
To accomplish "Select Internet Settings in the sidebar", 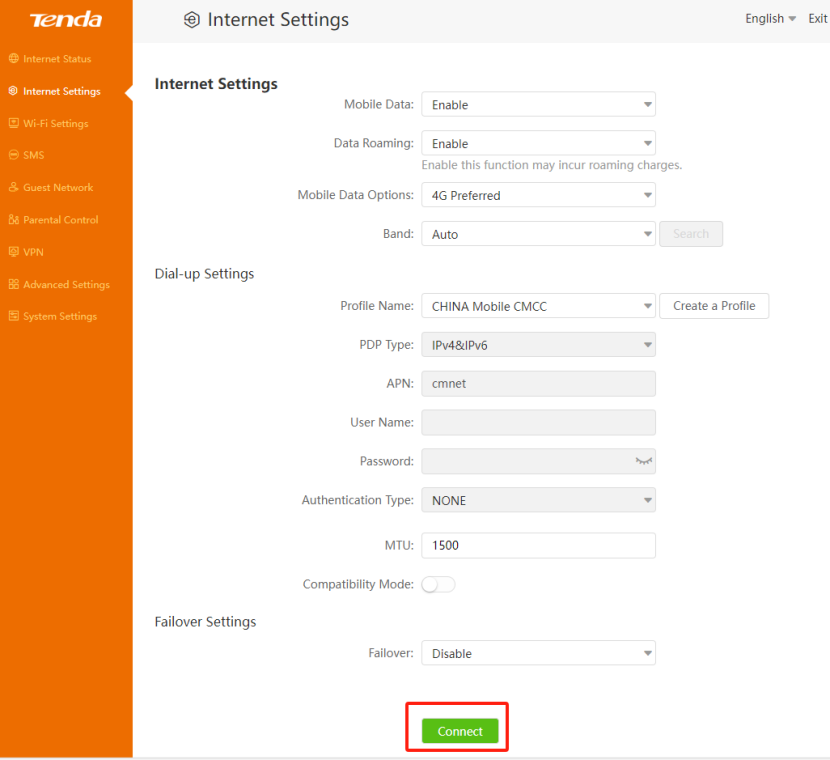I will 61,91.
